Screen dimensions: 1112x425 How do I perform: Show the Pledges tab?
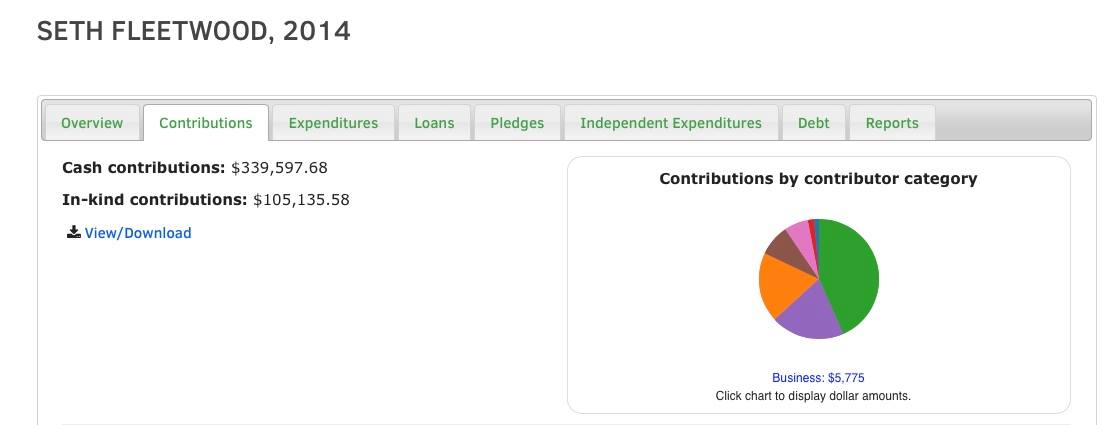pos(517,123)
